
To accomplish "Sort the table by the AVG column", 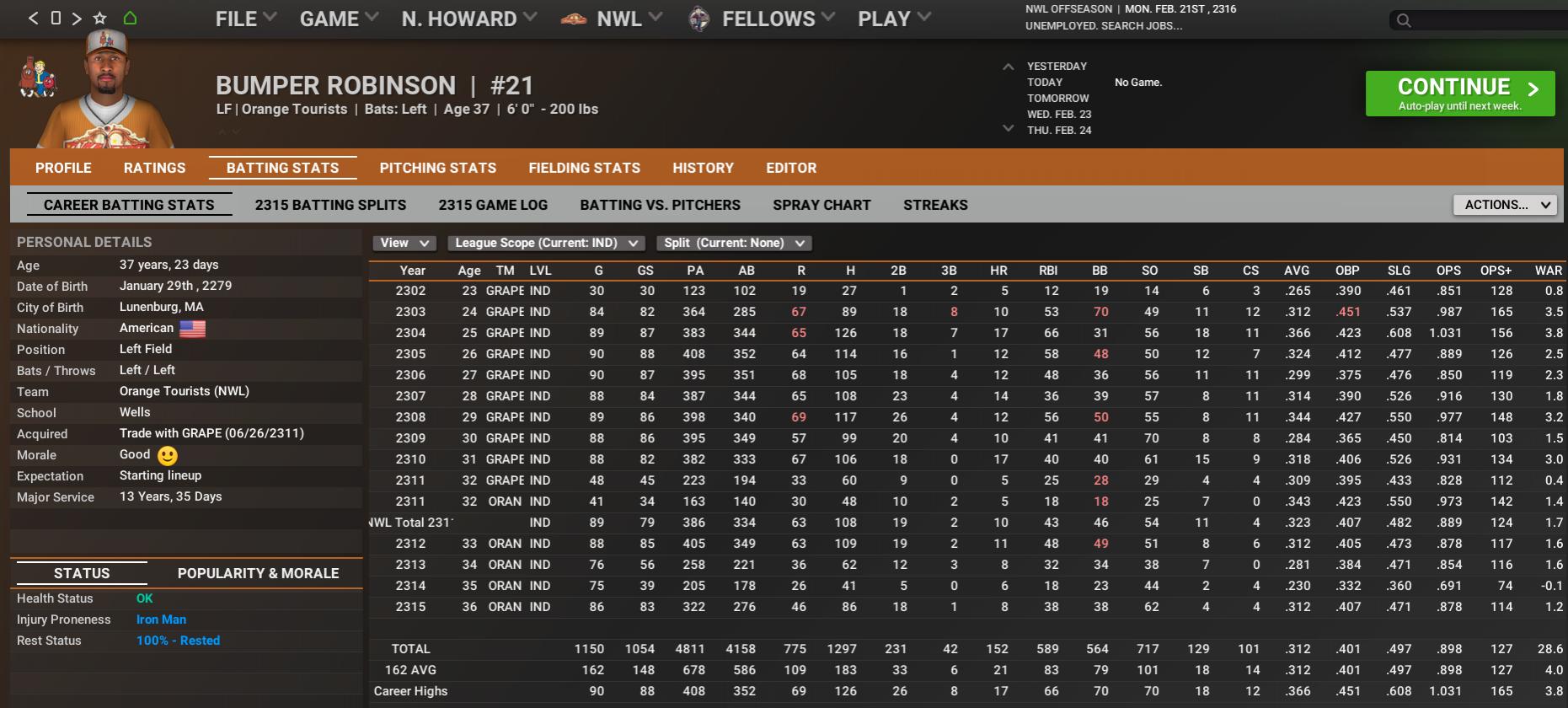I will tap(1297, 271).
